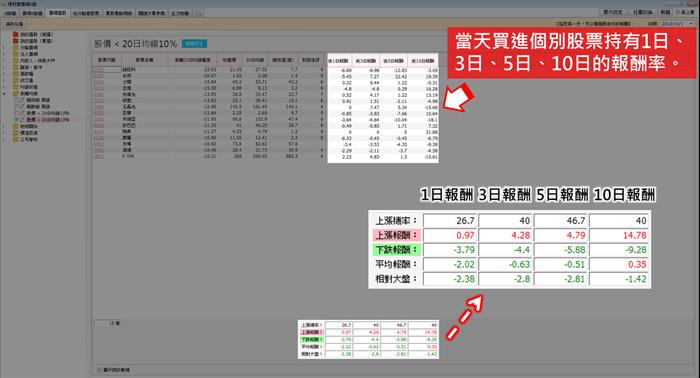Image resolution: width=700 pixels, height=378 pixels.
Task: Open the 內部人、持股大戶 tree folder label
Action: (x=38, y=60)
